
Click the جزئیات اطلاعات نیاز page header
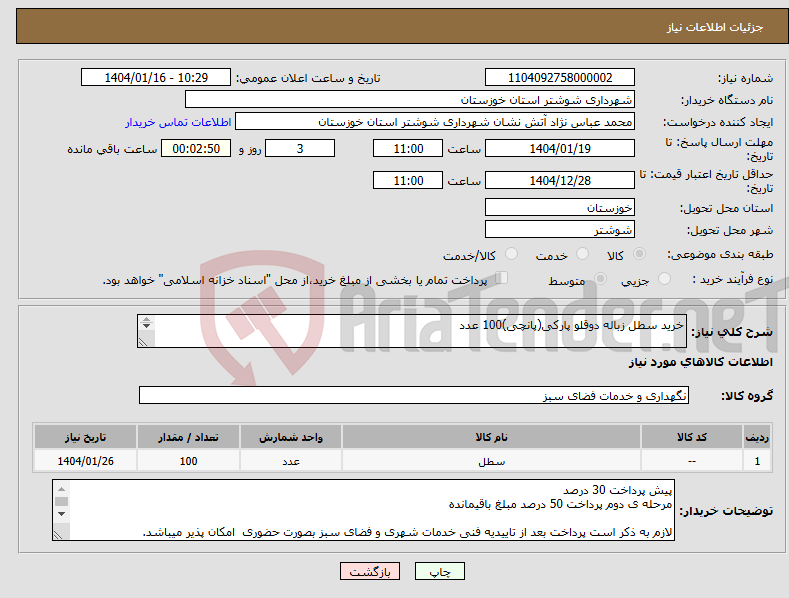tap(715, 27)
